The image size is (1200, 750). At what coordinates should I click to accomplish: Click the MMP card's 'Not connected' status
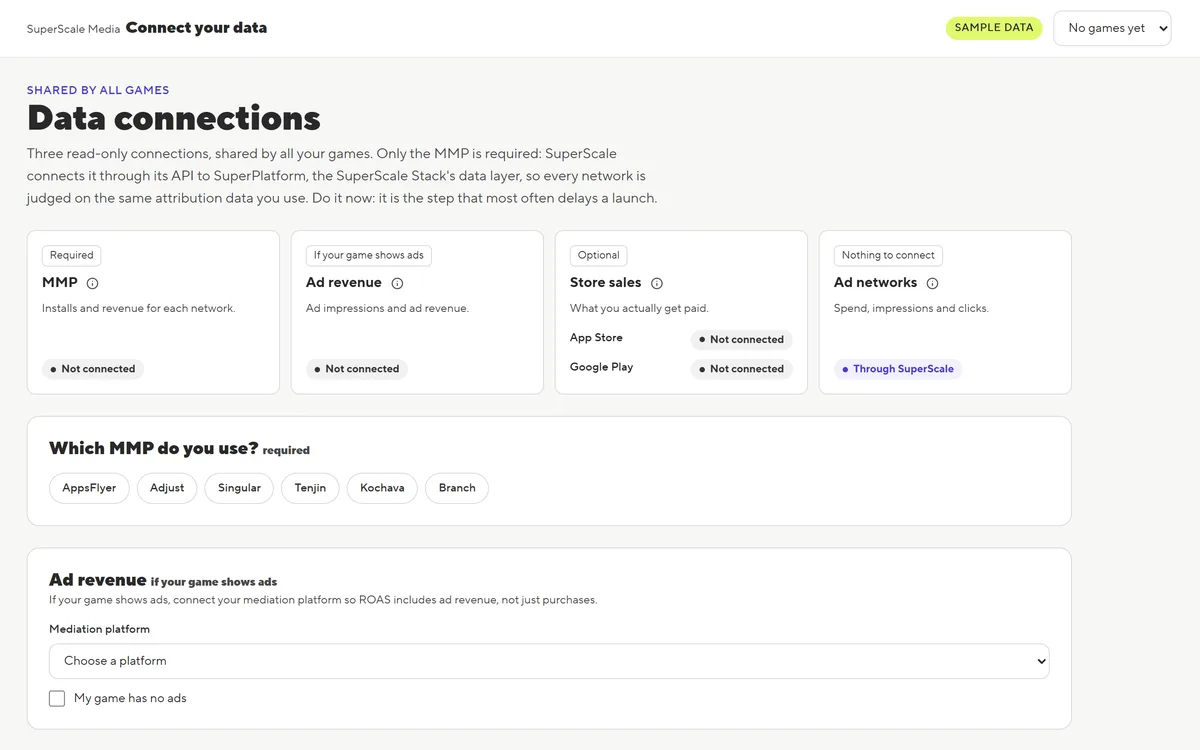(93, 369)
